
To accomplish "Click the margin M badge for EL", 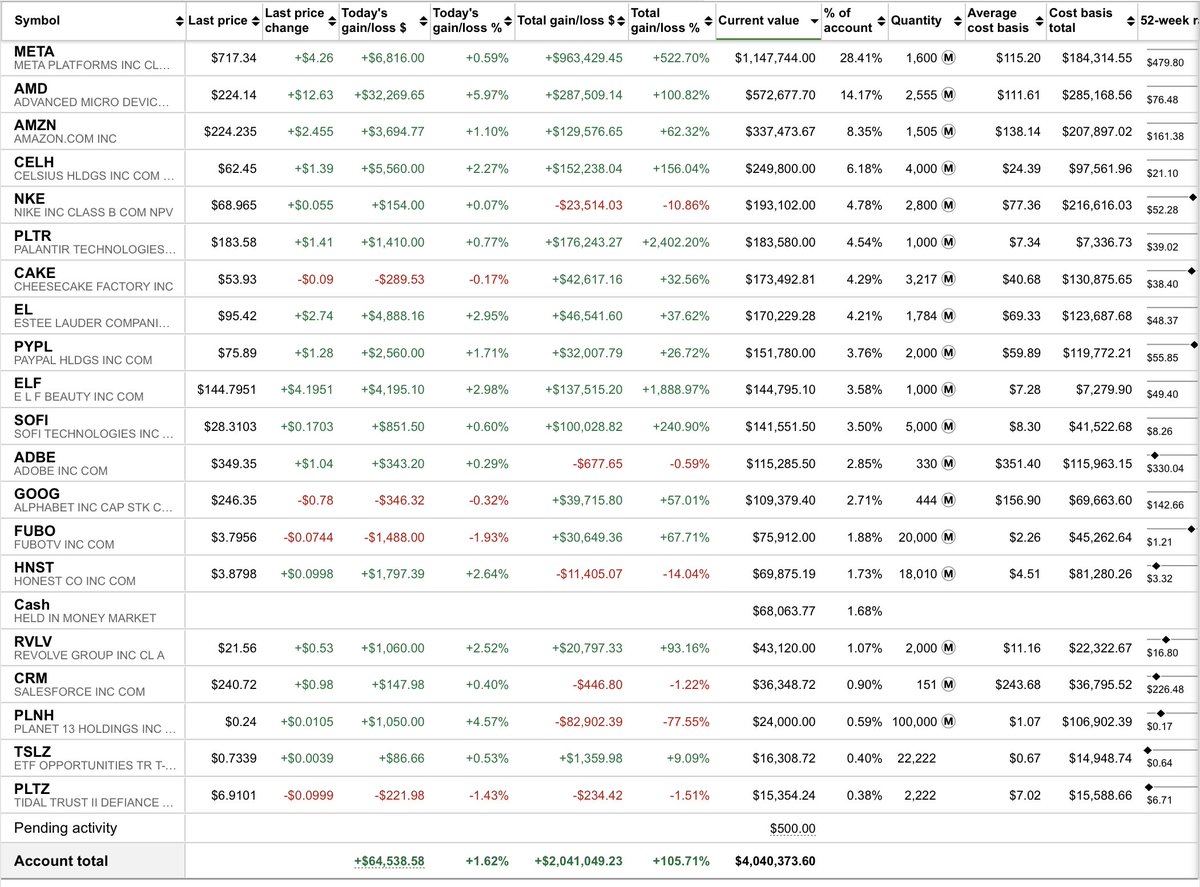I will coord(949,316).
